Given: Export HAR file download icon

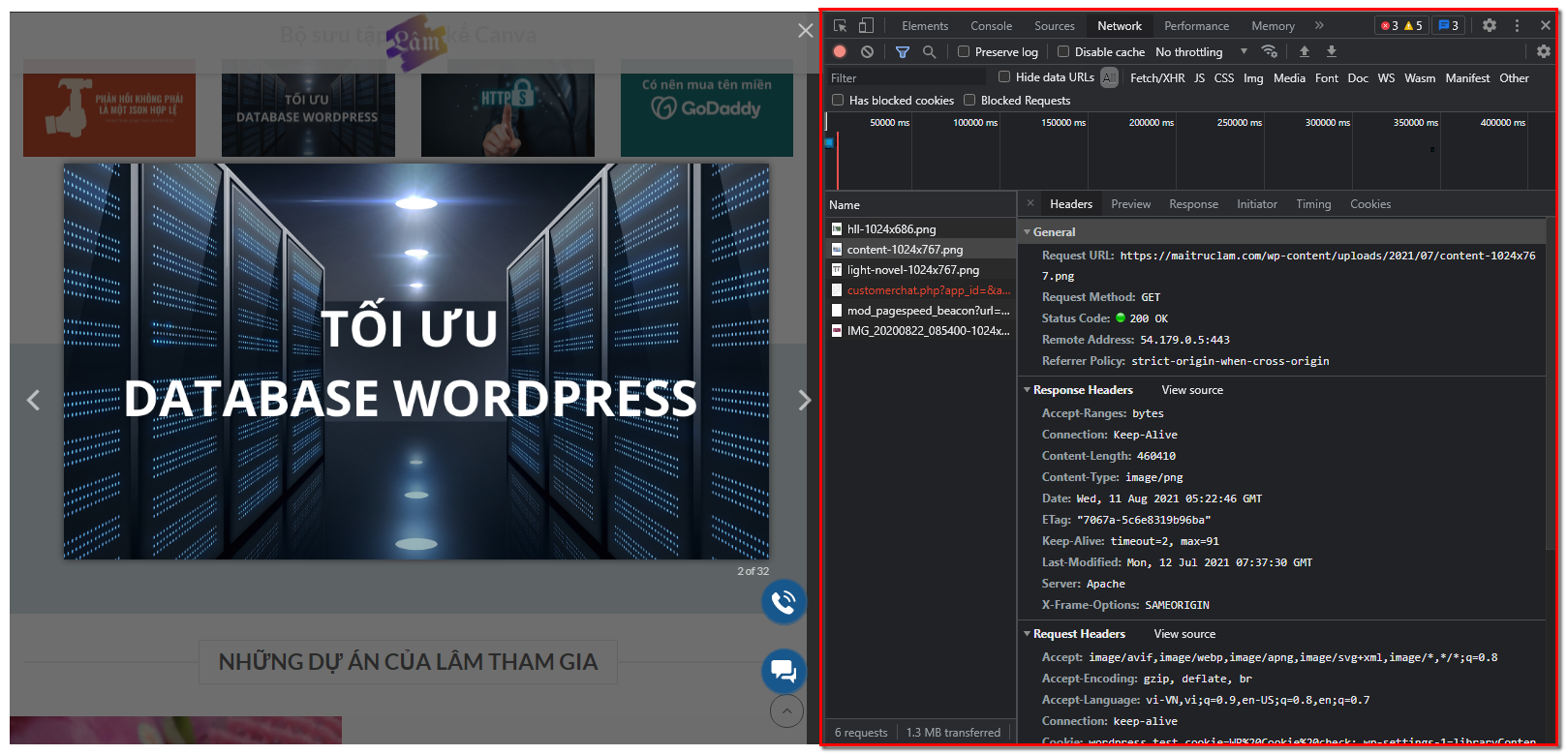Looking at the screenshot, I should click(1332, 51).
